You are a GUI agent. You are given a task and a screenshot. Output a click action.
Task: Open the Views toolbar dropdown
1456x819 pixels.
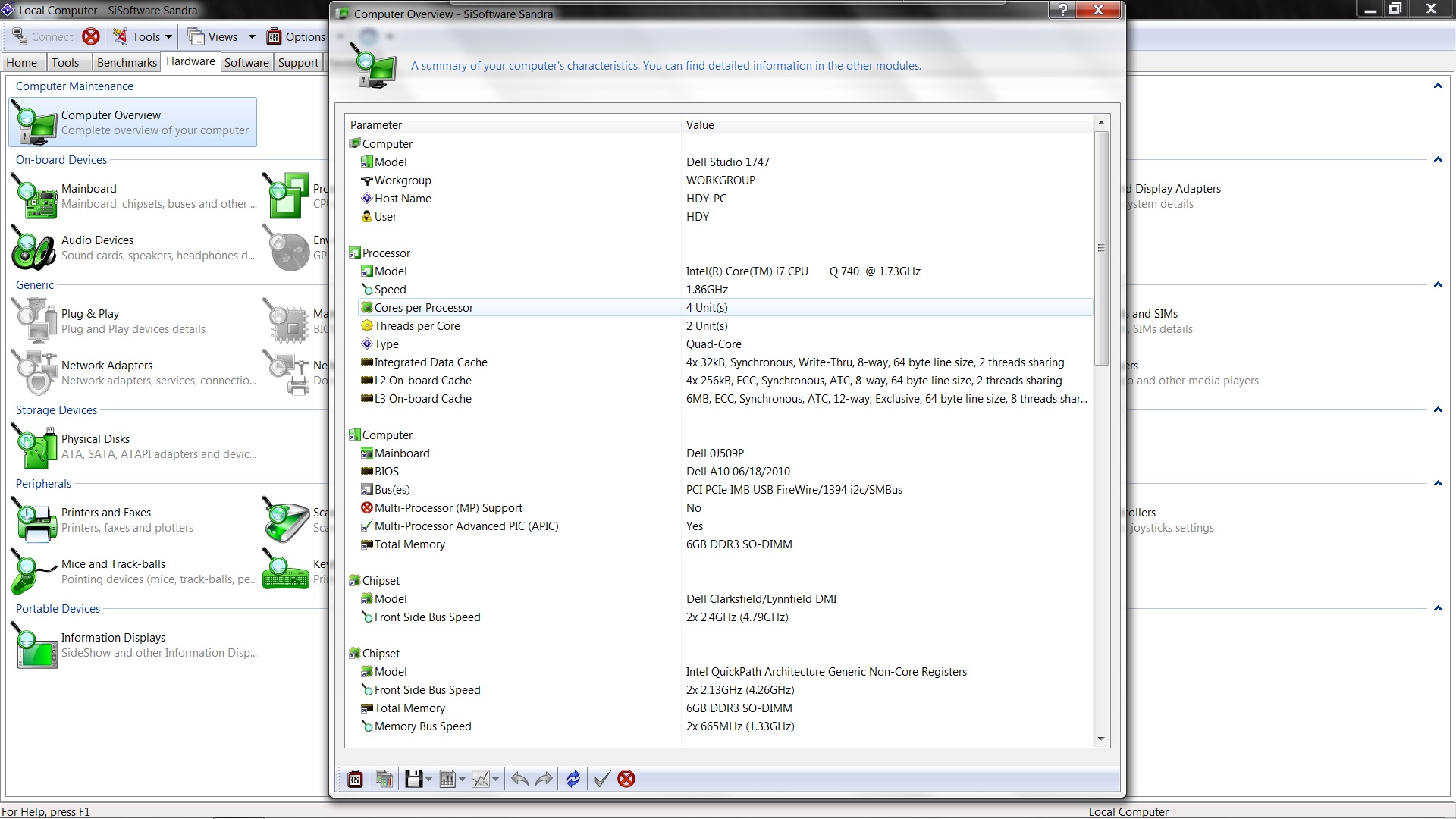point(221,36)
